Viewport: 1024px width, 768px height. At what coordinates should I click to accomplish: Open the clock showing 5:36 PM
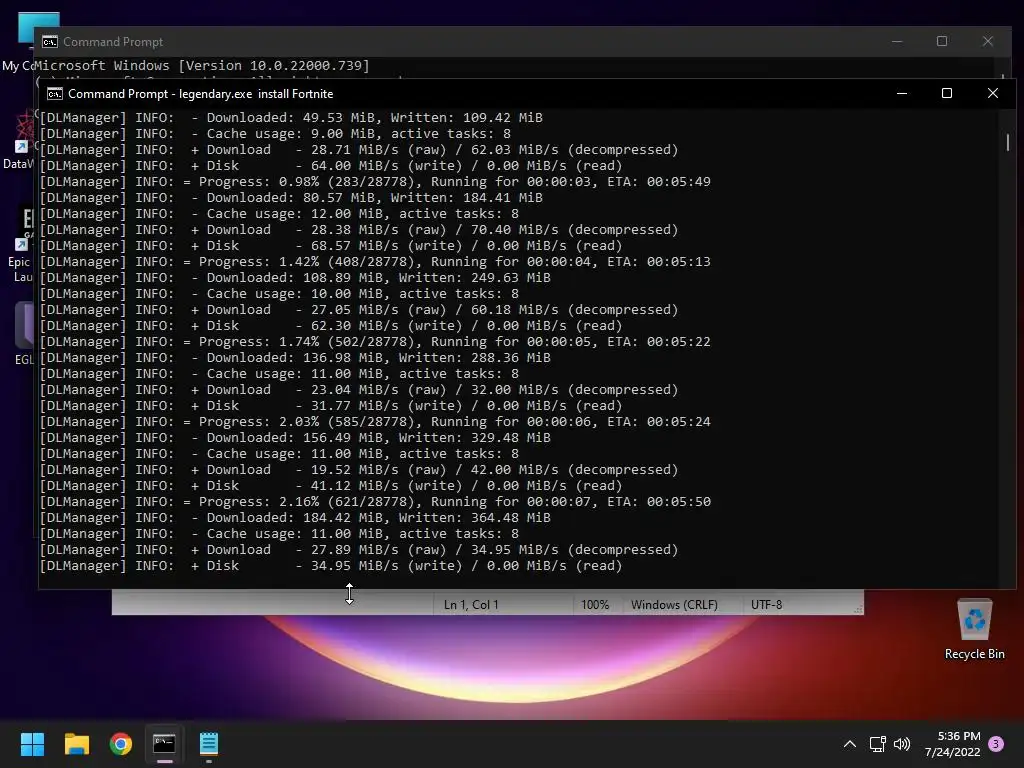point(959,736)
